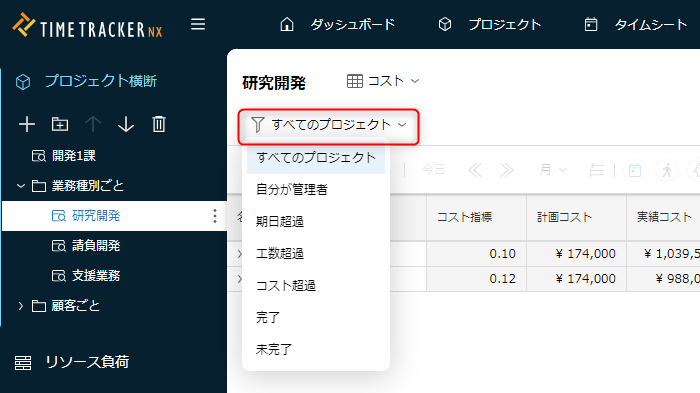Click the indent lines toolbar icon
This screenshot has height=393, width=700.
[596, 170]
